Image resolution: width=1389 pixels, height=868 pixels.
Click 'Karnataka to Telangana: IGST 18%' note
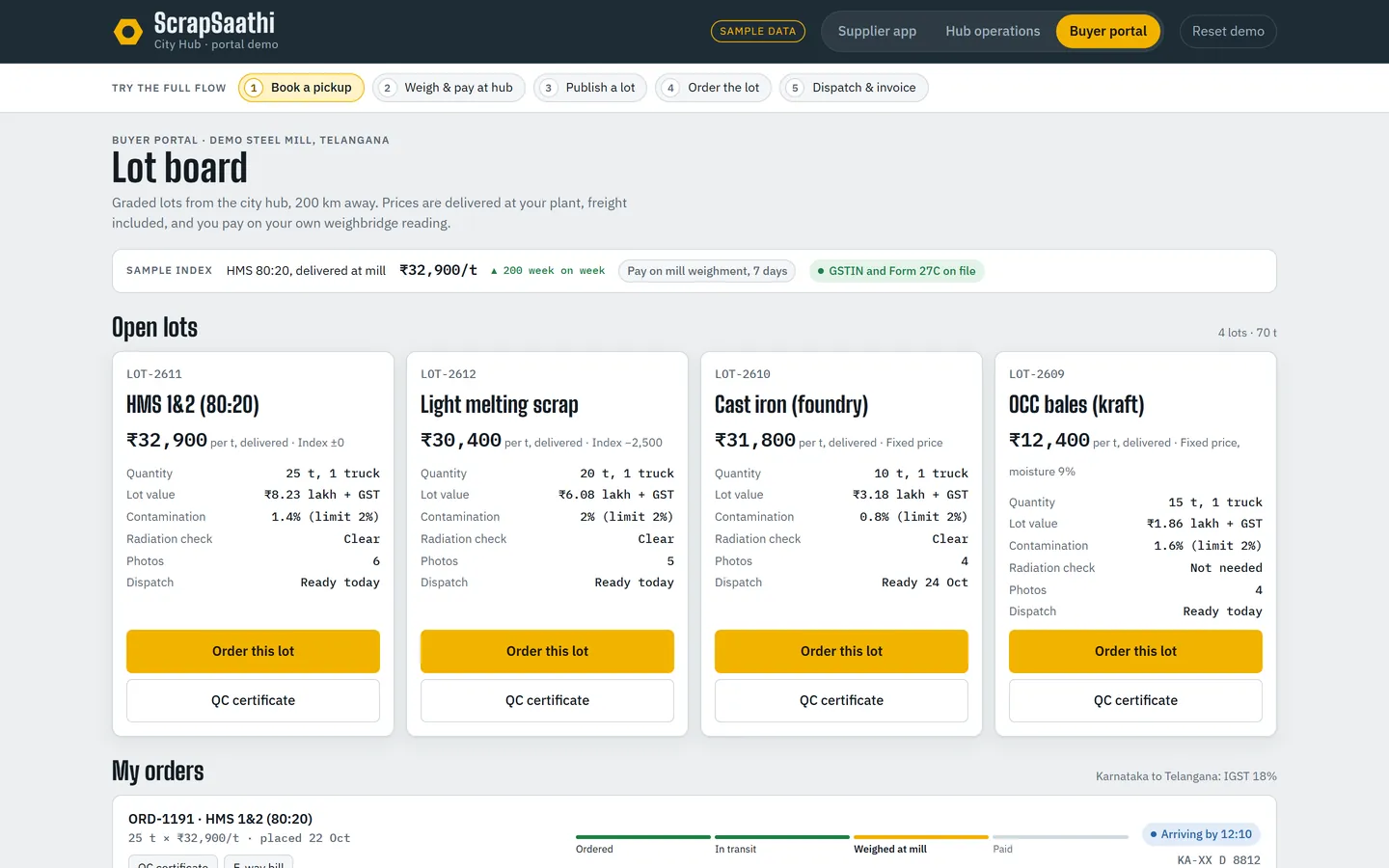[1186, 776]
